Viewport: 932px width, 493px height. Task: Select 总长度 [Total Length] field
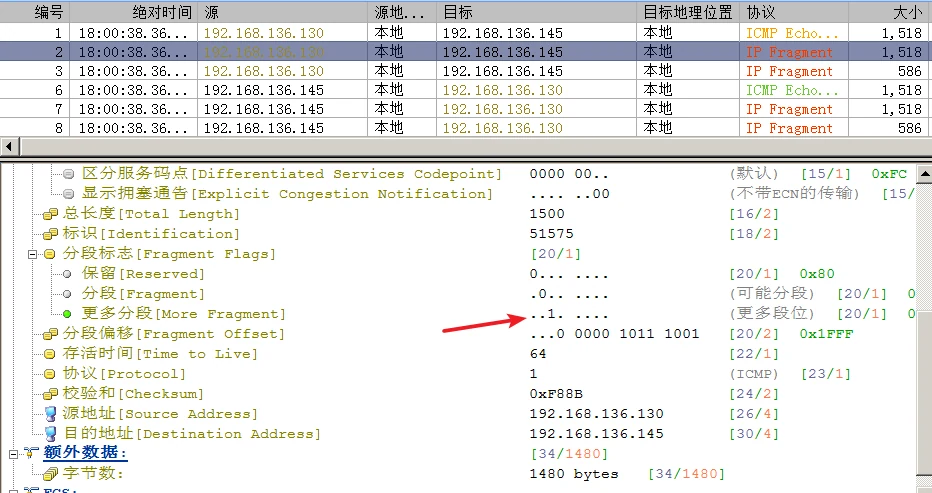click(x=151, y=214)
